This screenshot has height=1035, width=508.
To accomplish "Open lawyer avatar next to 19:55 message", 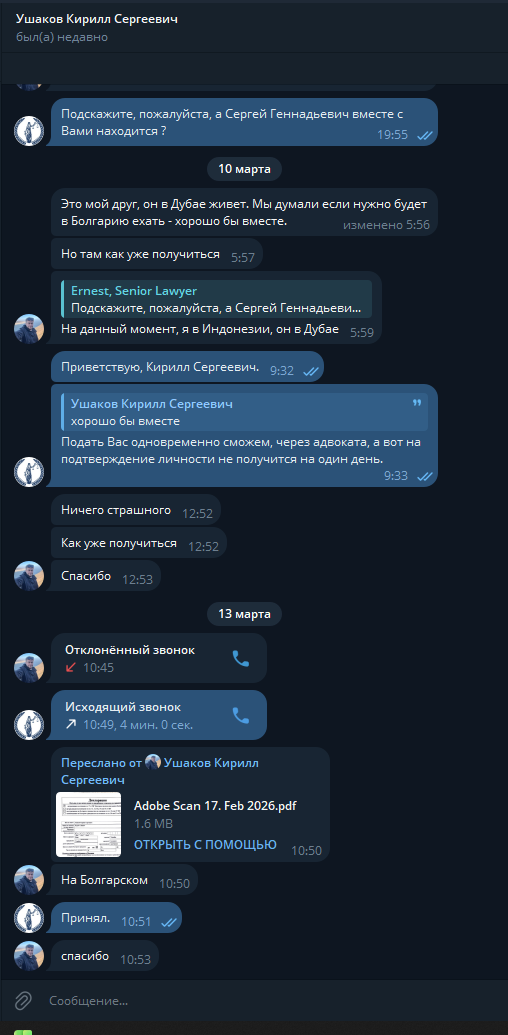I will pyautogui.click(x=29, y=131).
